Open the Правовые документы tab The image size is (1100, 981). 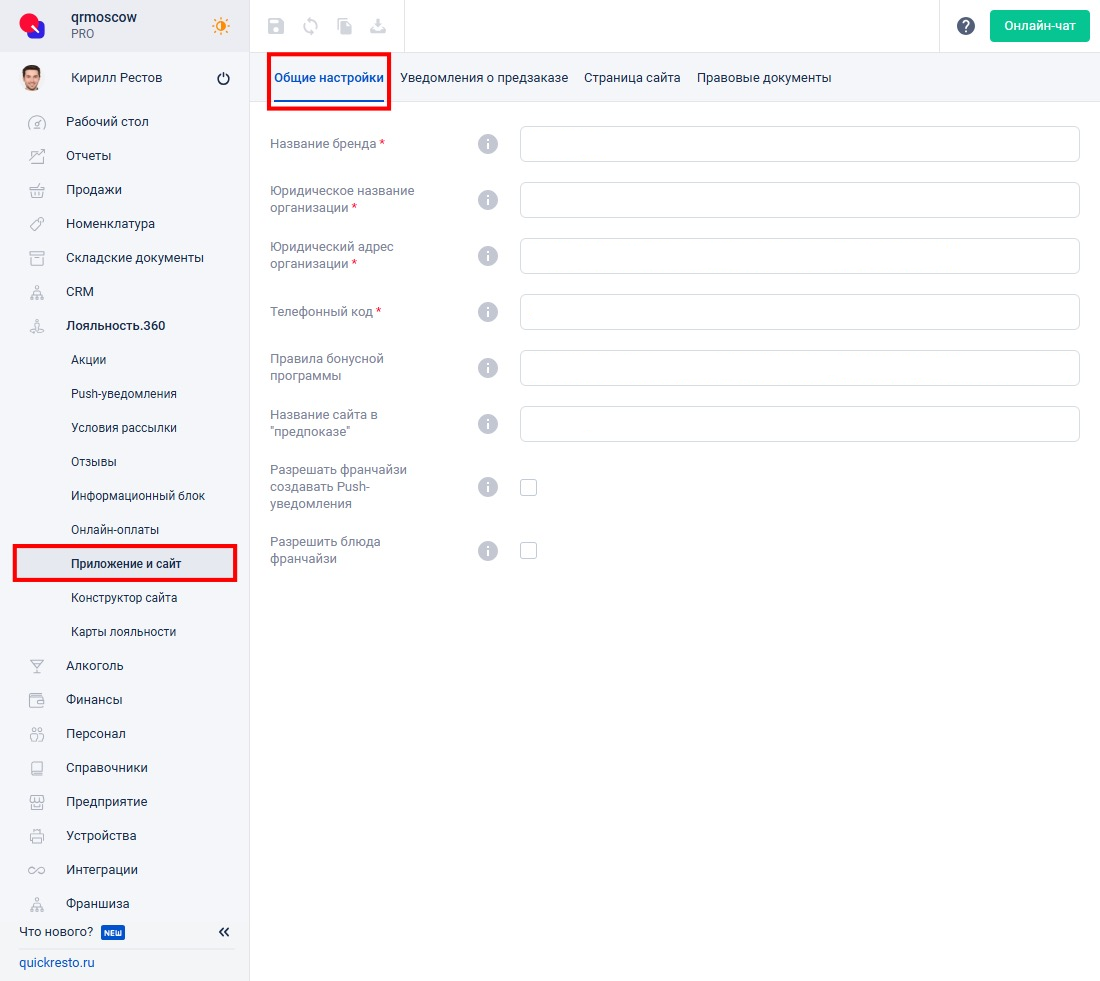click(763, 78)
